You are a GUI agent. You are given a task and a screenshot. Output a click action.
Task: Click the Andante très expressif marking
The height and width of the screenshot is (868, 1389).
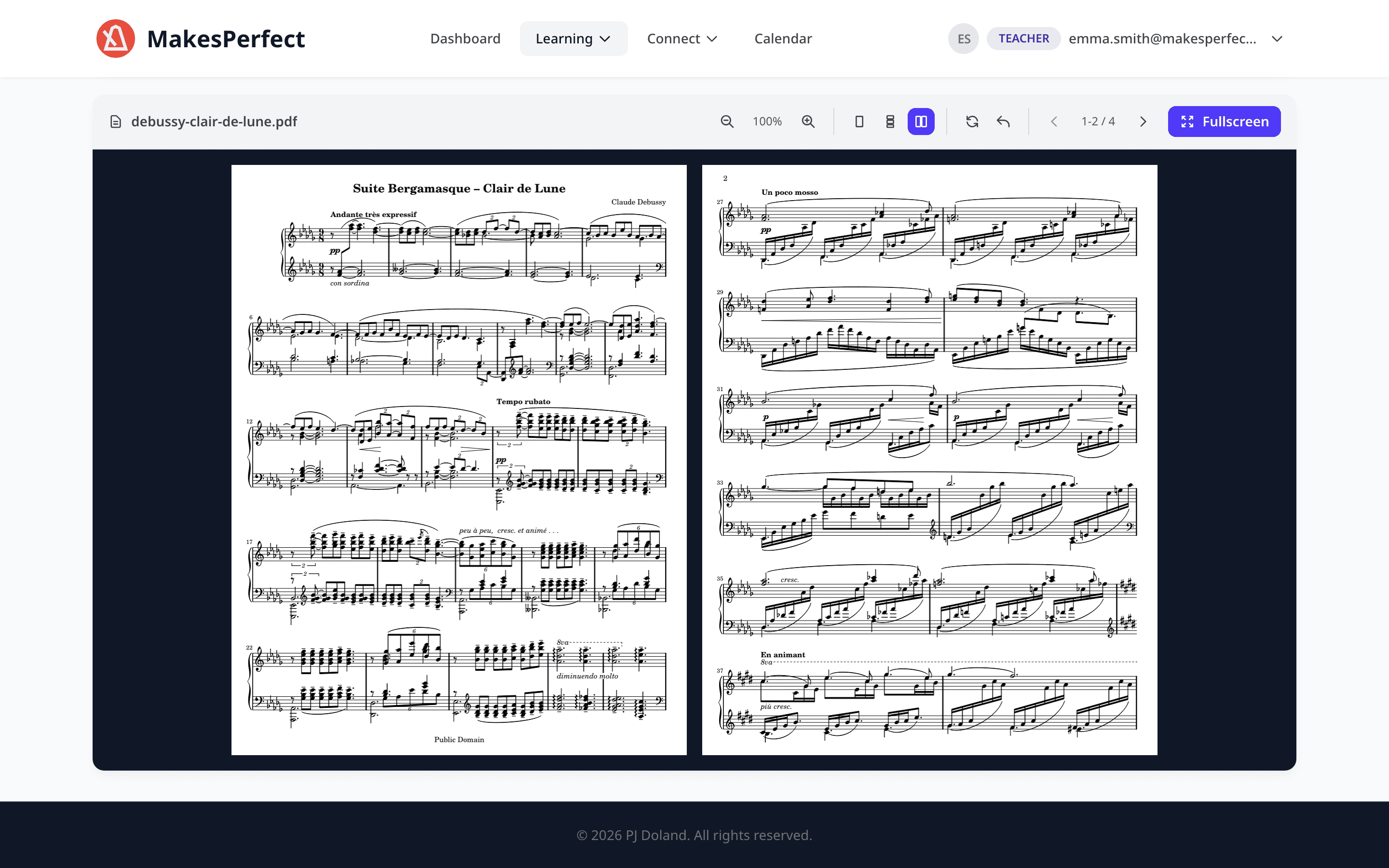click(373, 214)
